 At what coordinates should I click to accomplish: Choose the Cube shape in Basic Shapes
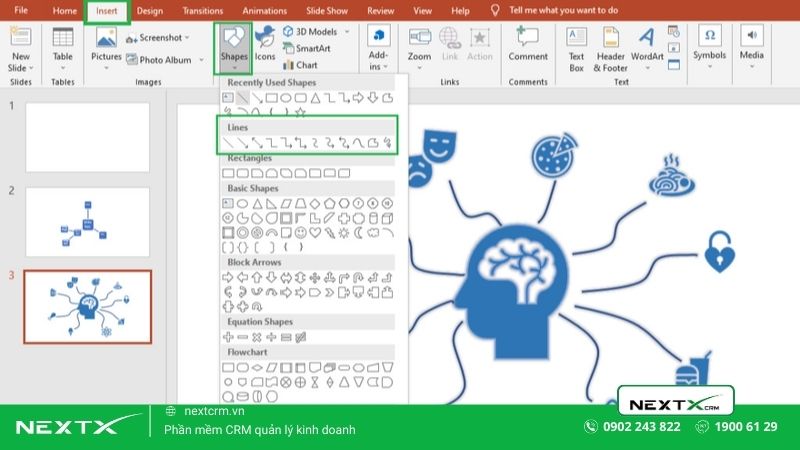coord(387,218)
